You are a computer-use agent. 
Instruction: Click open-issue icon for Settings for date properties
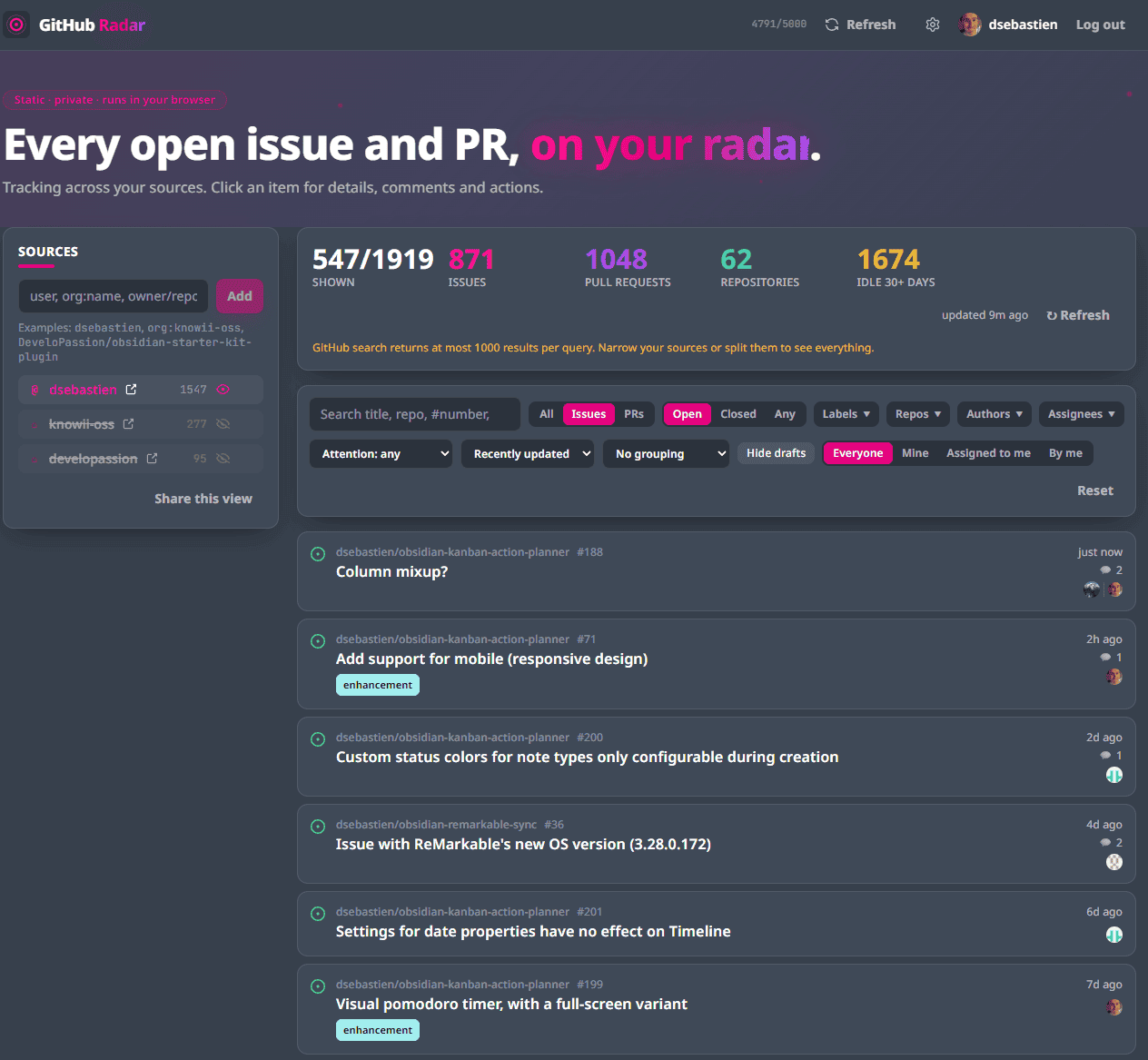pos(318,913)
